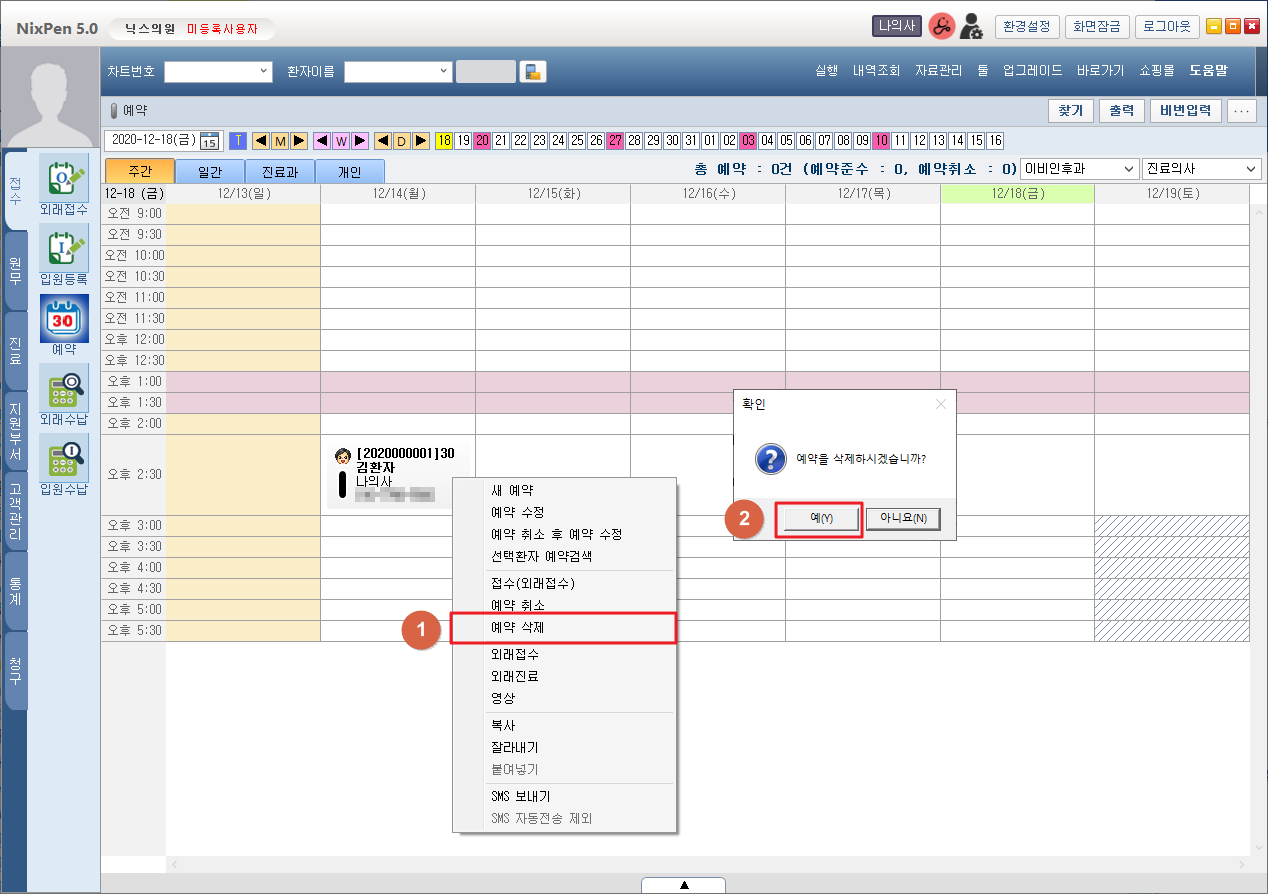
Task: Click the 예약 calendar sidebar icon
Action: click(x=63, y=319)
